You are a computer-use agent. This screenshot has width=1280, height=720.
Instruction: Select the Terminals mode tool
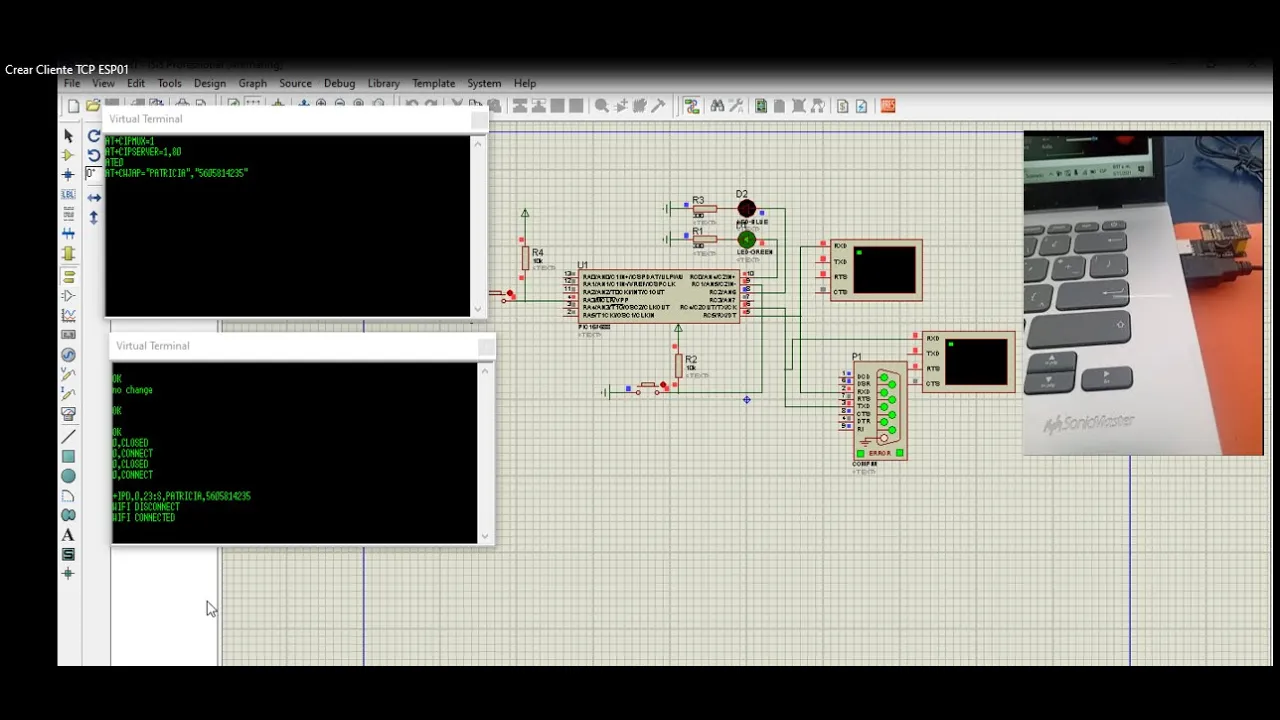68,276
